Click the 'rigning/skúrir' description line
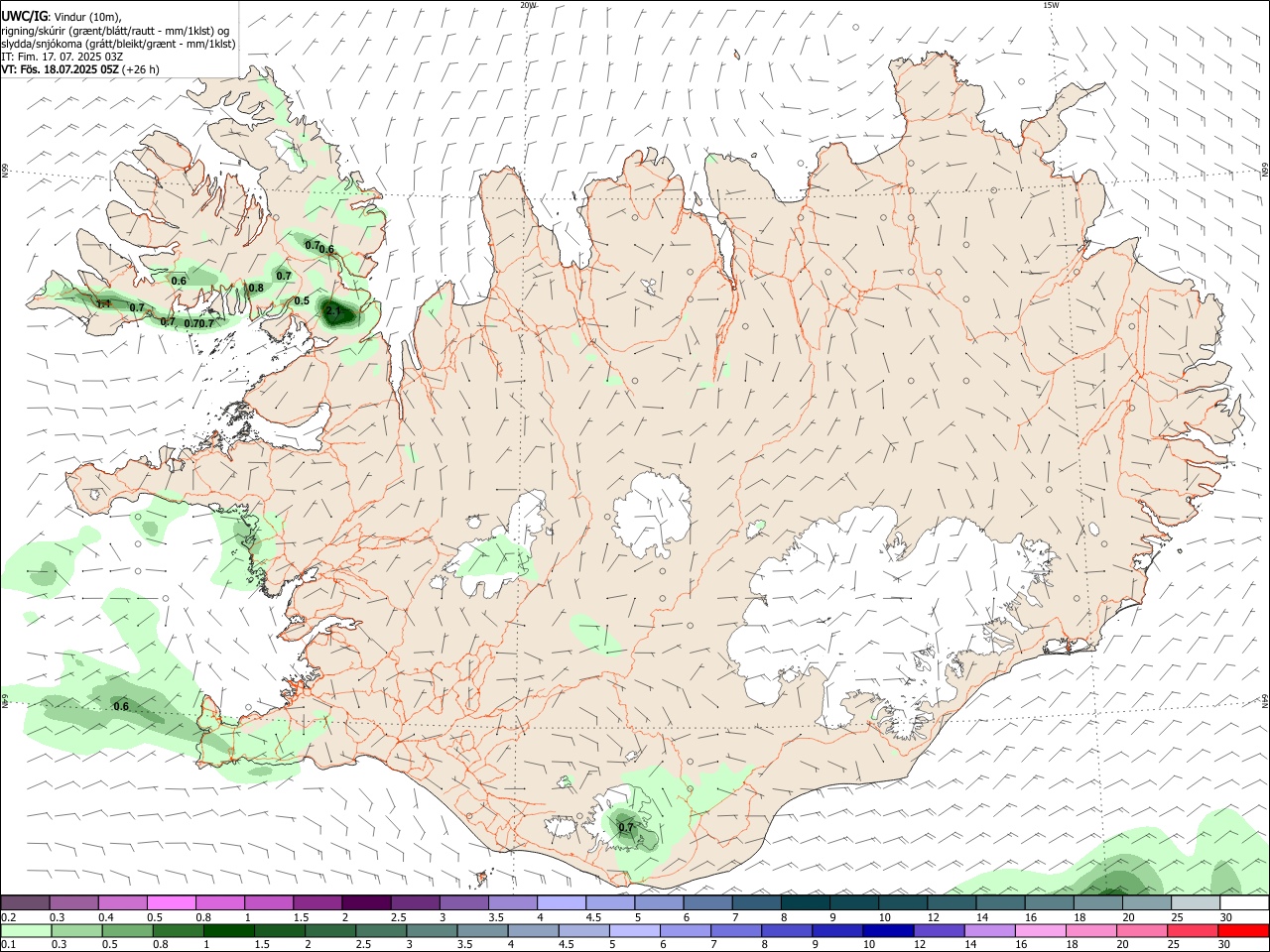This screenshot has width=1270, height=952. coord(115,31)
